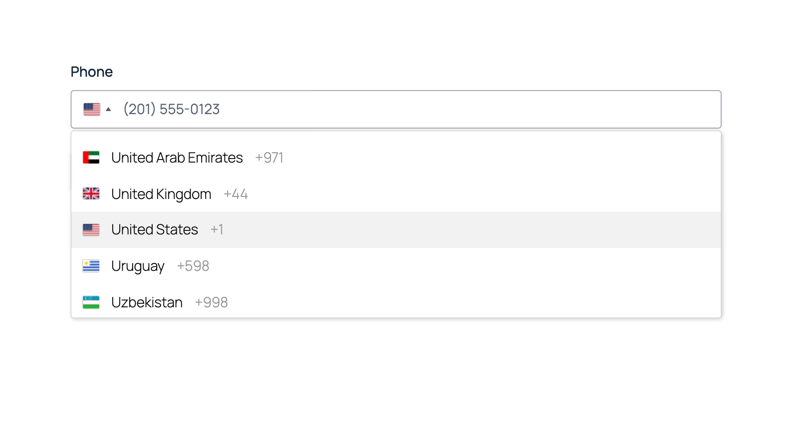Click the United Arab Emirates flag icon
Image resolution: width=800 pixels, height=429 pixels.
click(91, 158)
